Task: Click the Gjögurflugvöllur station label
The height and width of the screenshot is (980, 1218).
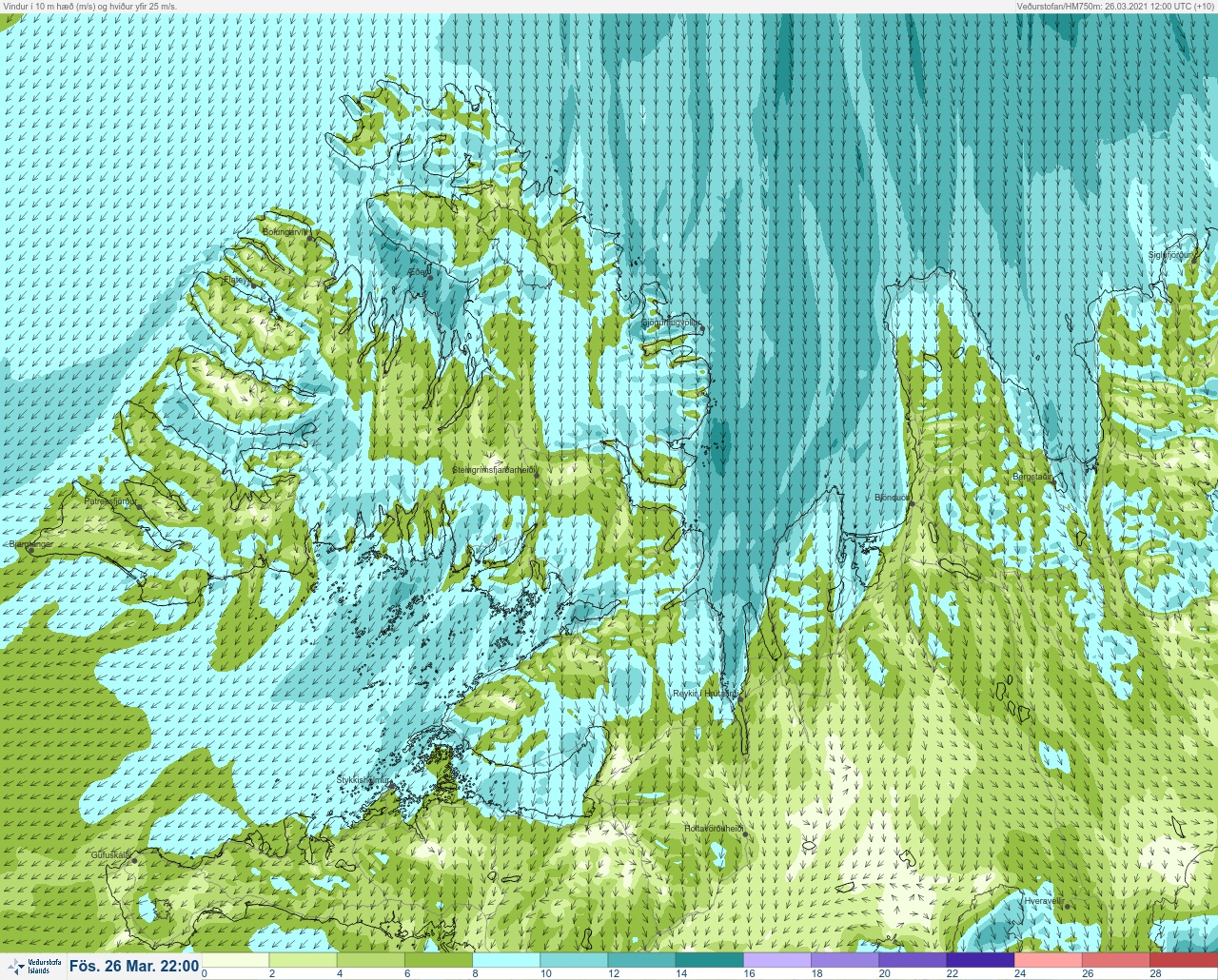Action: click(x=671, y=323)
